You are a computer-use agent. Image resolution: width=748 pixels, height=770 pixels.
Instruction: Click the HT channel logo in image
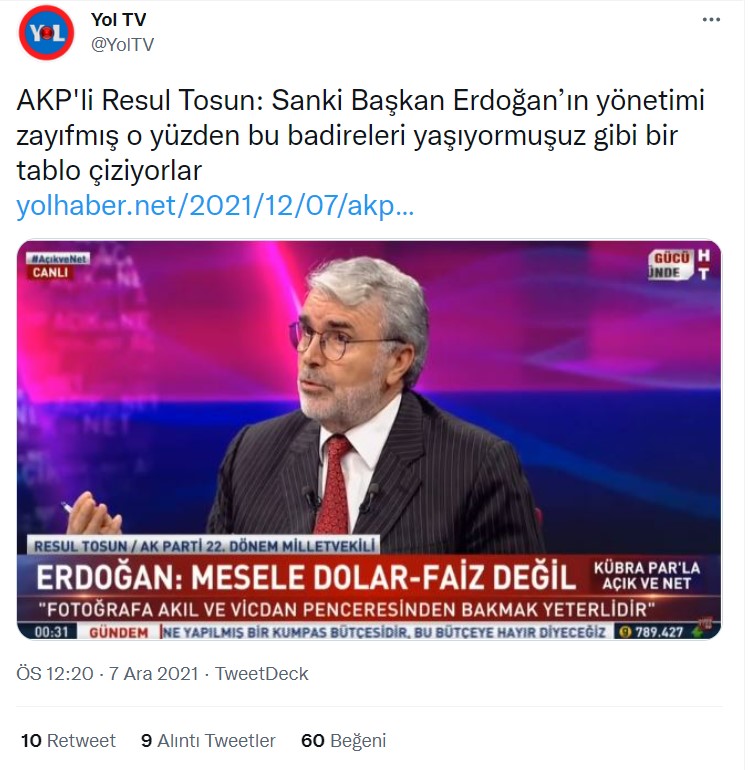(x=703, y=264)
